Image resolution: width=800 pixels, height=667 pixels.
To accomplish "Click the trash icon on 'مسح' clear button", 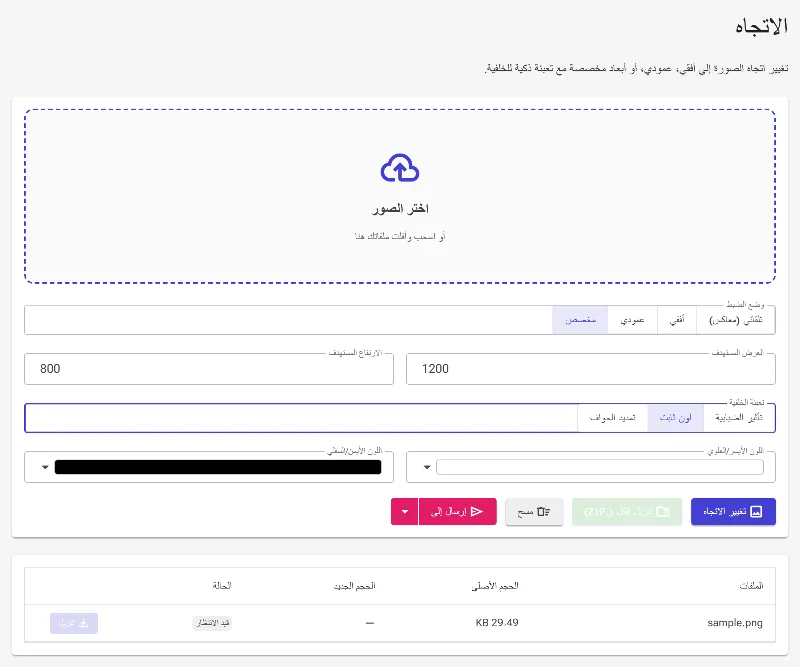I will click(544, 511).
